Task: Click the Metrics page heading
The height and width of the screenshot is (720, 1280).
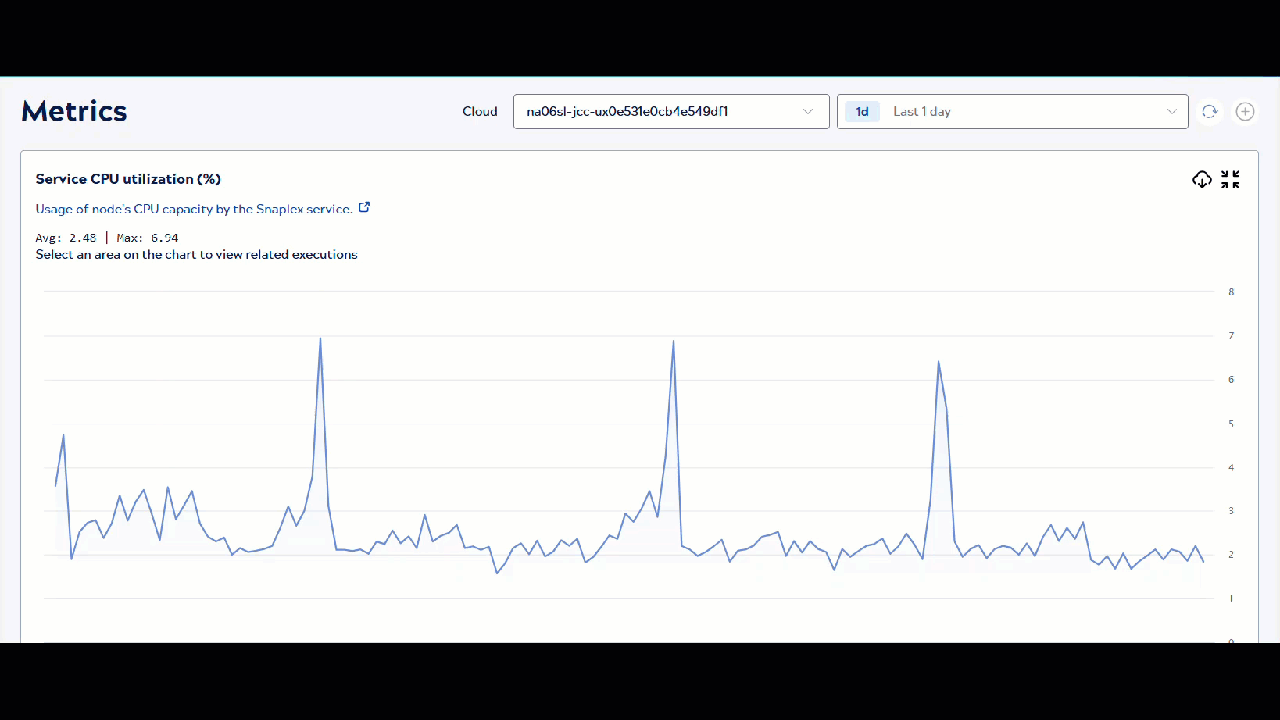Action: point(74,111)
